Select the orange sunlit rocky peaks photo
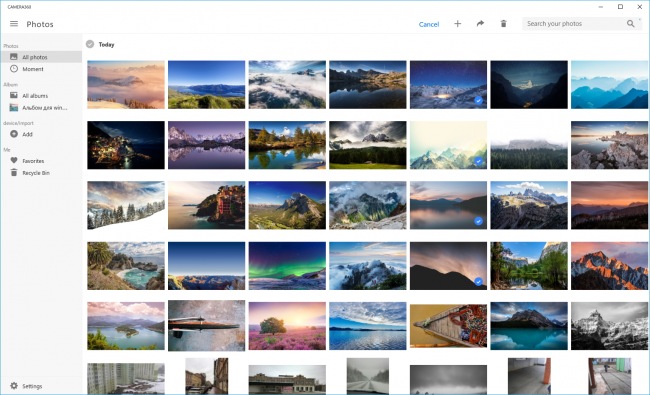This screenshot has width=650, height=395. (609, 266)
